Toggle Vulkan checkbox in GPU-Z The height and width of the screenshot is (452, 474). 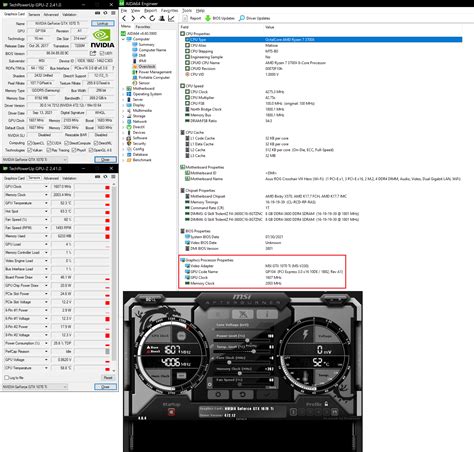[x=29, y=150]
